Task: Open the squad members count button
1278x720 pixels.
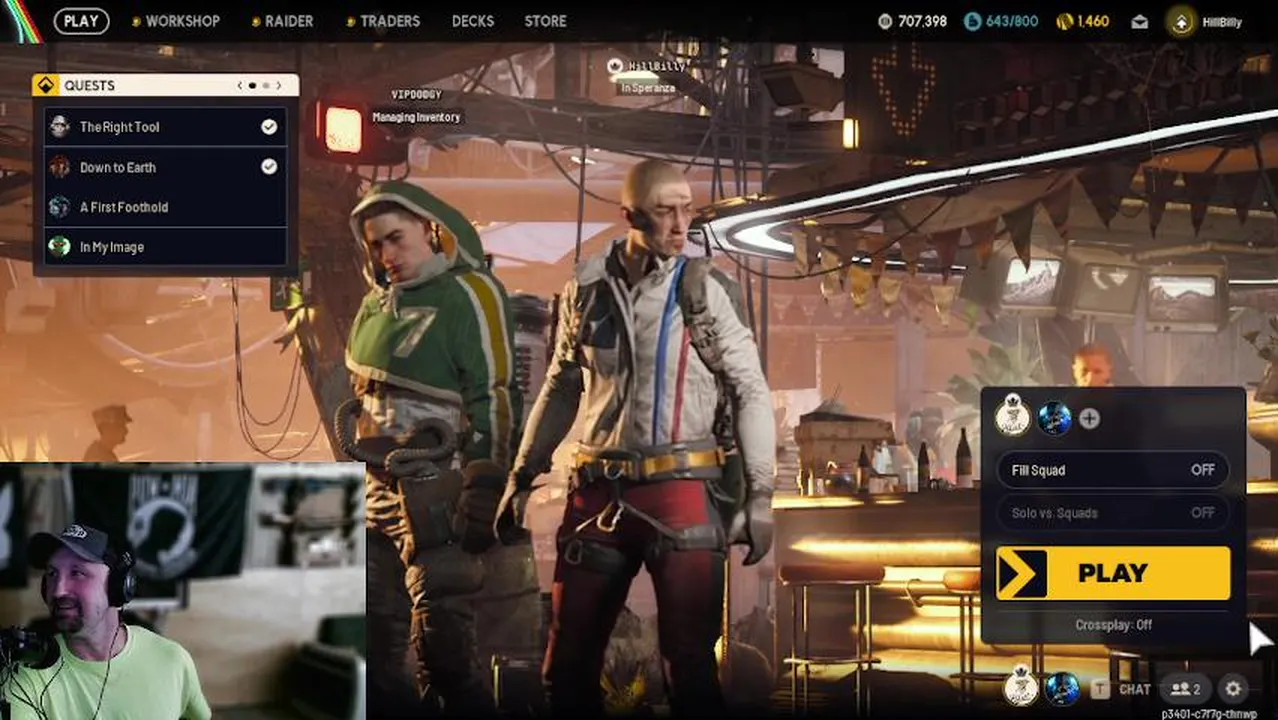Action: point(1185,689)
